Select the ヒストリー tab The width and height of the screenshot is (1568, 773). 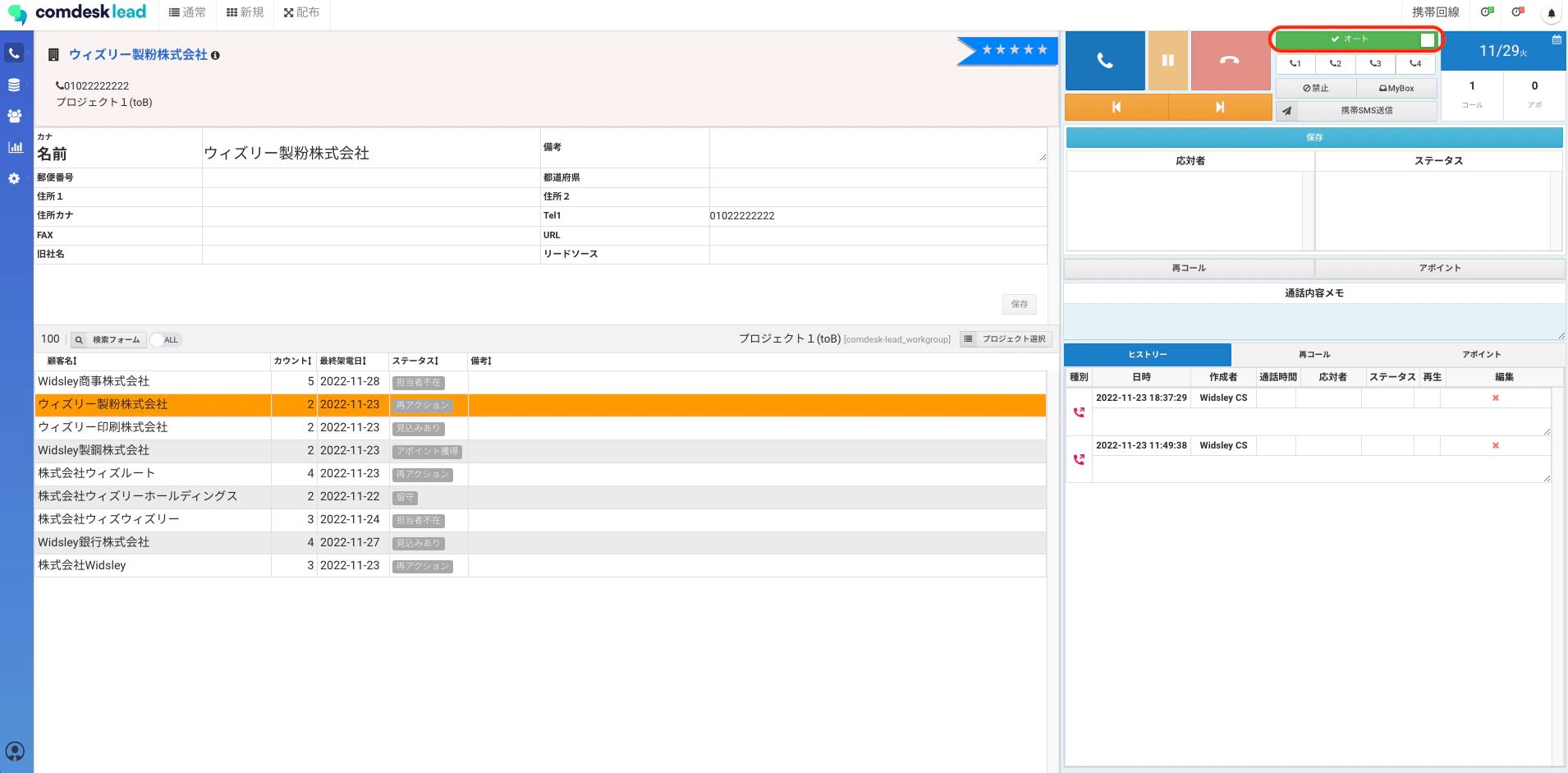point(1148,354)
